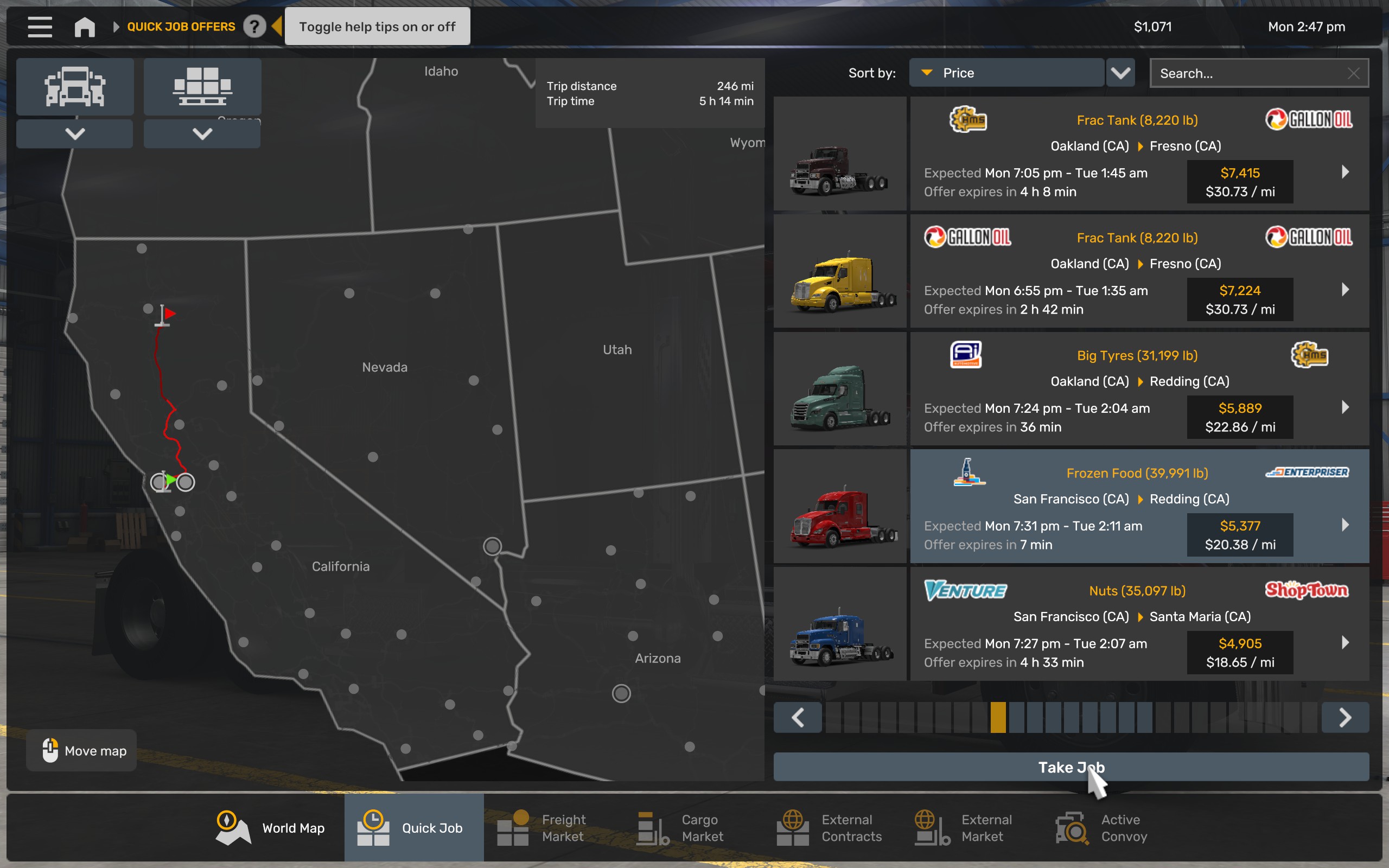
Task: Expand details arrow on Big Tyres job
Action: [x=1345, y=407]
